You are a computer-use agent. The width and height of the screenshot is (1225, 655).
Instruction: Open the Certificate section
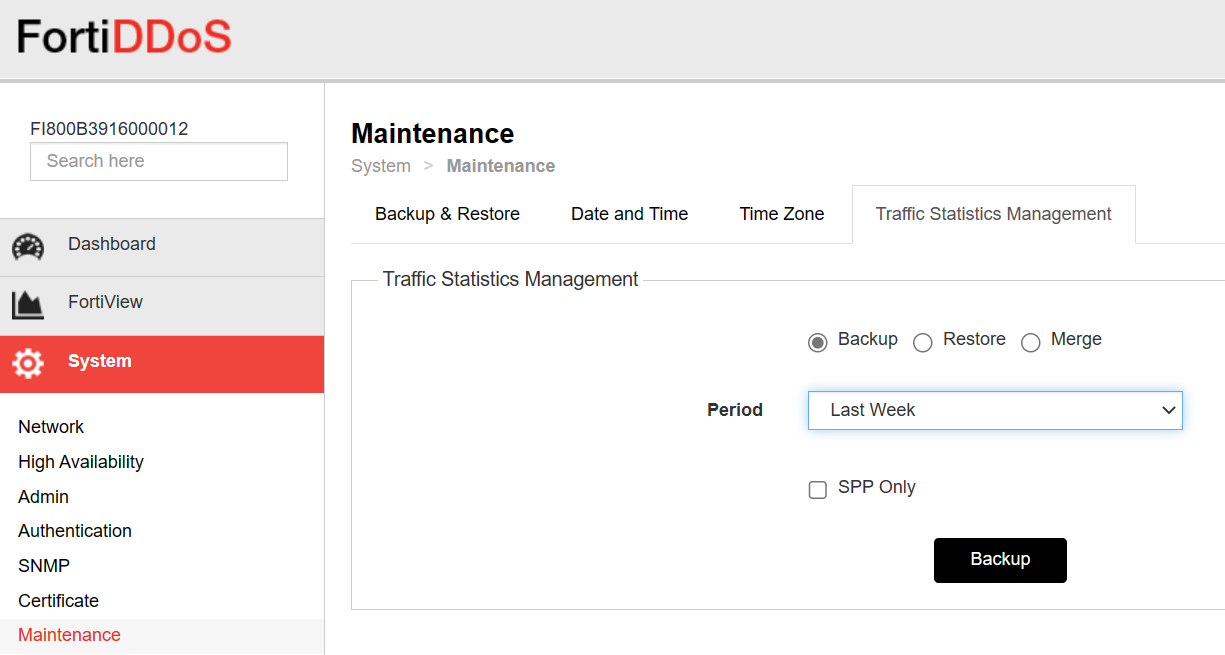(x=58, y=600)
